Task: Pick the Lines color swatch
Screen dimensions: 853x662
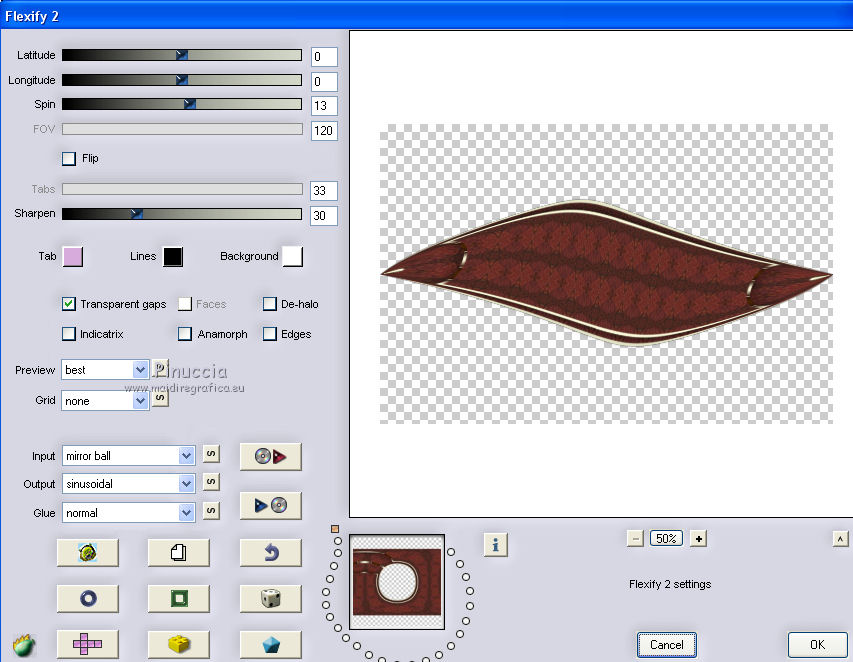Action: point(173,257)
